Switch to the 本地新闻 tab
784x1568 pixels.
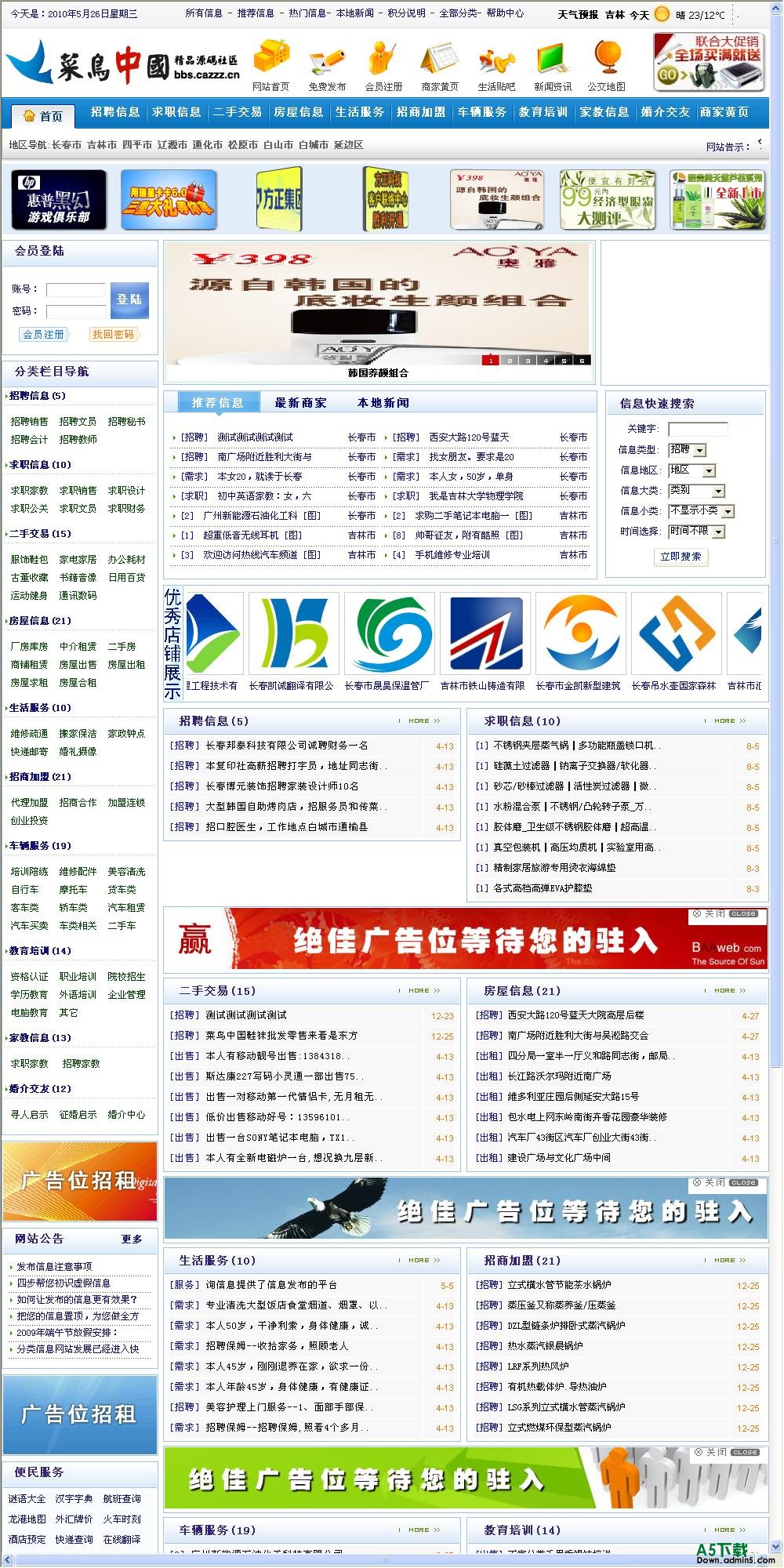[x=383, y=403]
